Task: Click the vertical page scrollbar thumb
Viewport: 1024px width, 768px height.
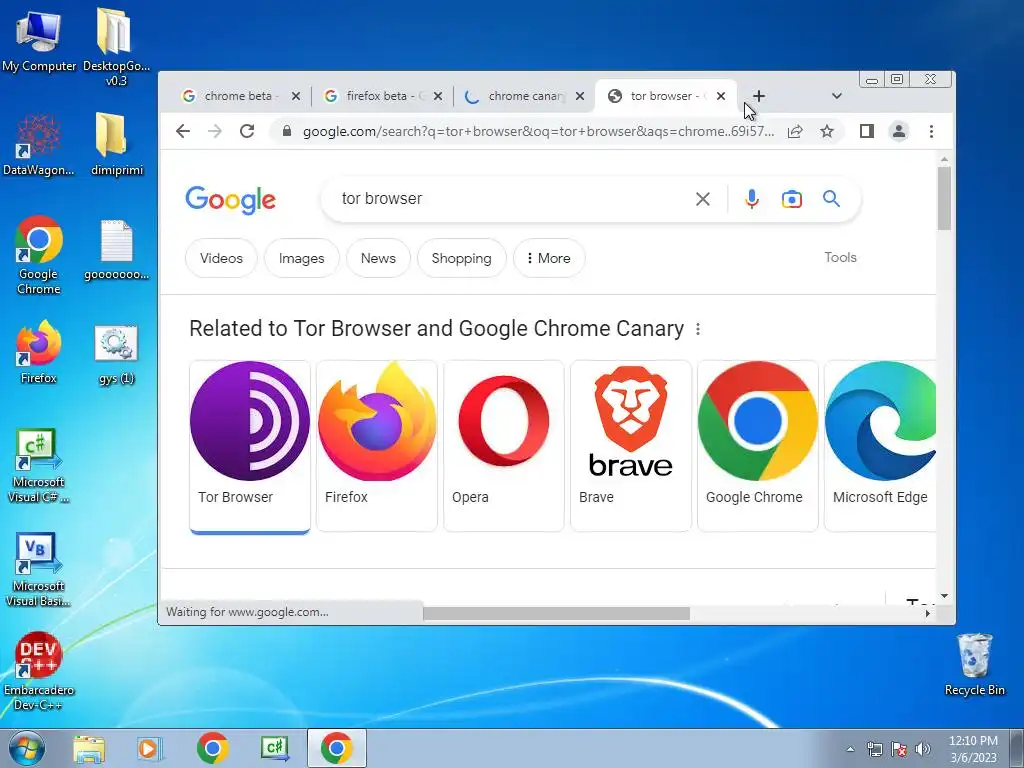Action: [944, 199]
